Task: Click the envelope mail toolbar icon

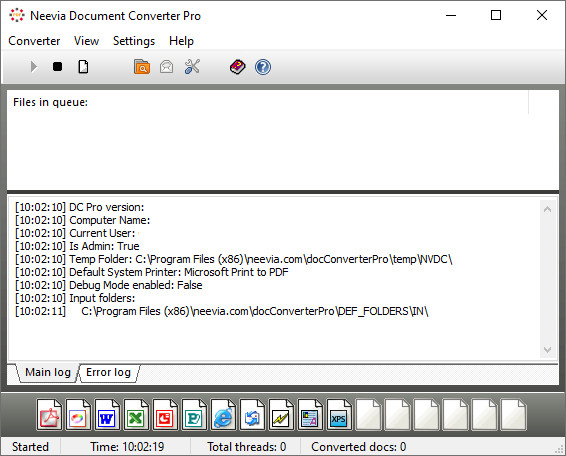Action: [x=166, y=67]
